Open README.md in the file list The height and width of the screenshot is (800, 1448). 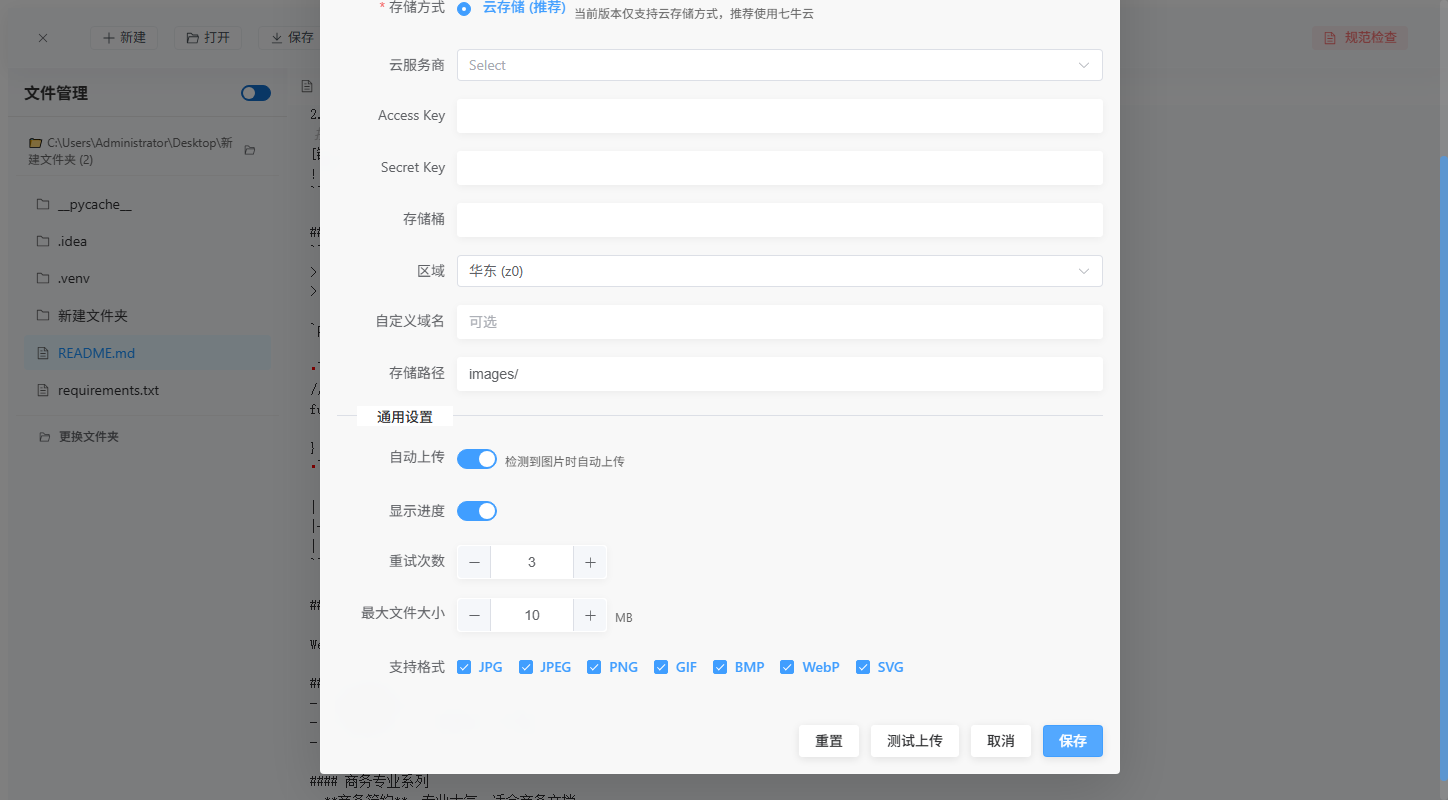pos(96,353)
